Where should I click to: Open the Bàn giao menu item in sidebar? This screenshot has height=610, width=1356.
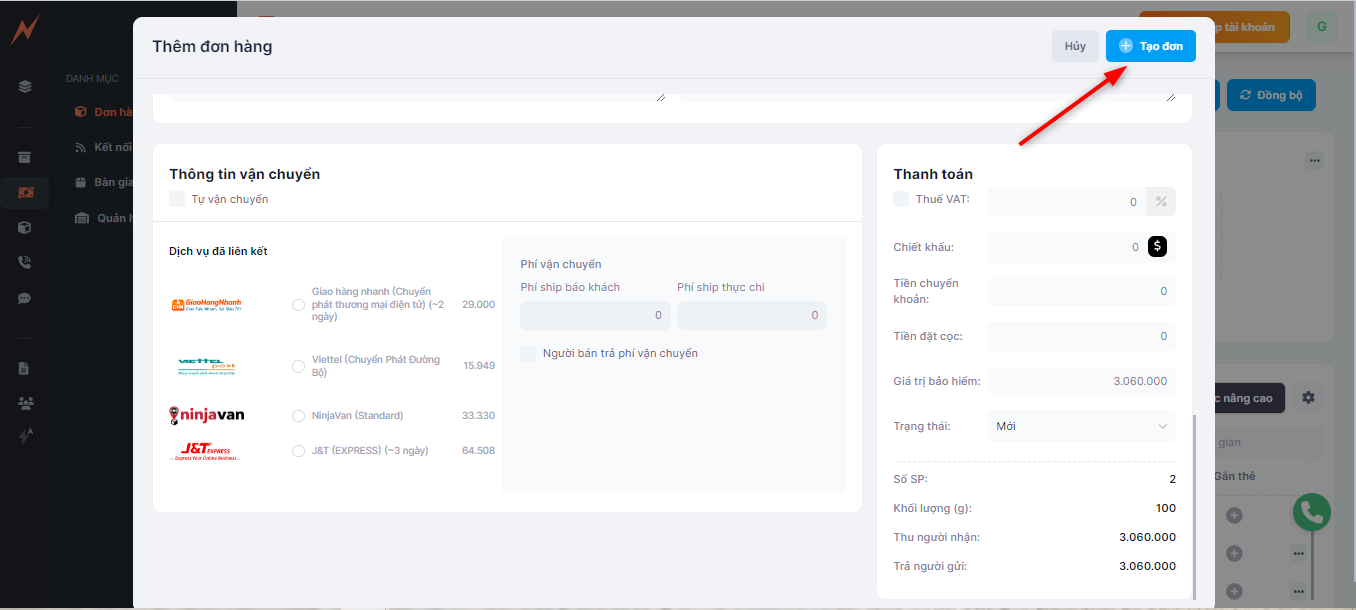[x=112, y=182]
